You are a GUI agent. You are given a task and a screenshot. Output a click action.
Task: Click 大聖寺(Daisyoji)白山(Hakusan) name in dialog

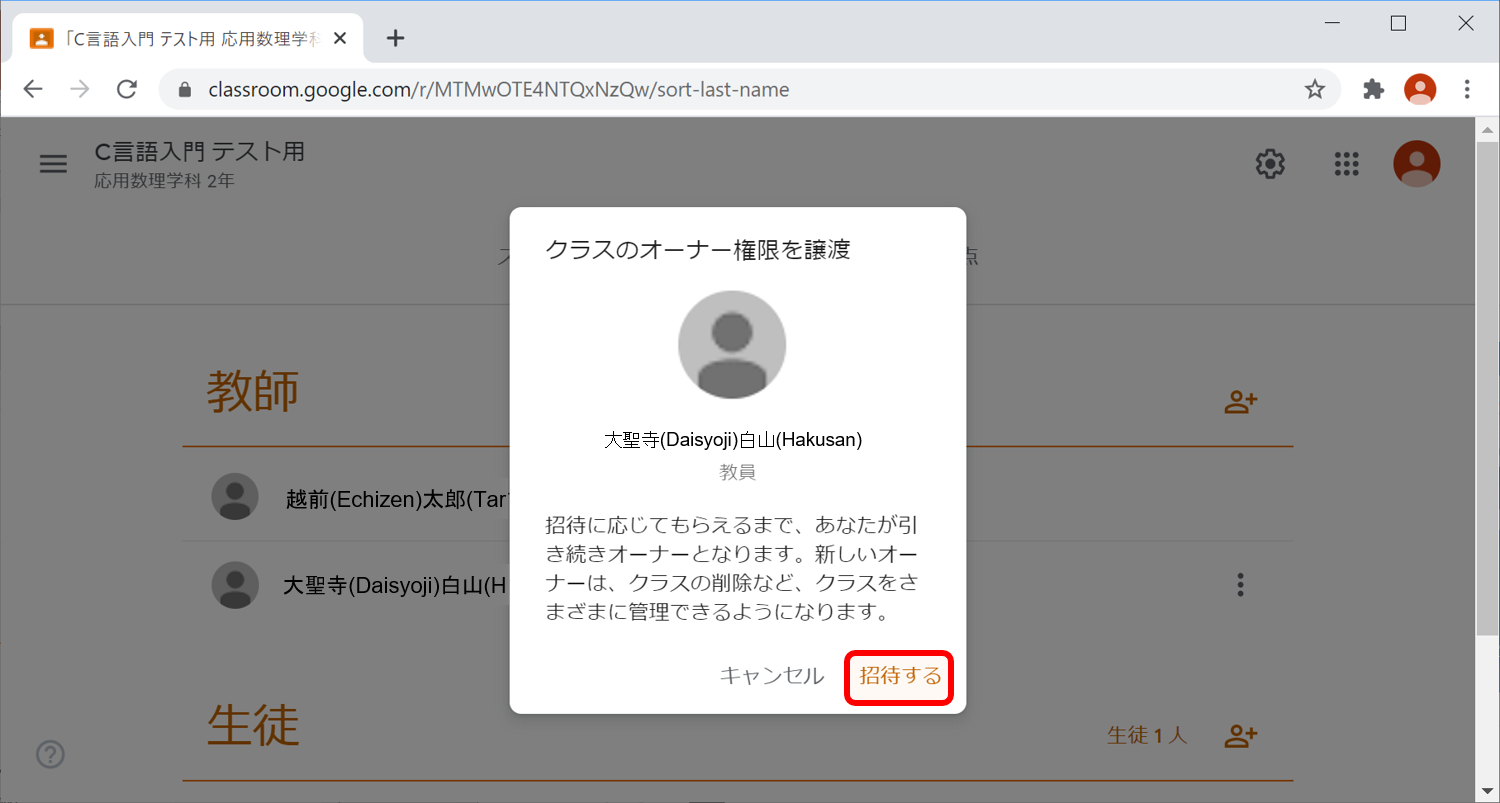pos(733,439)
